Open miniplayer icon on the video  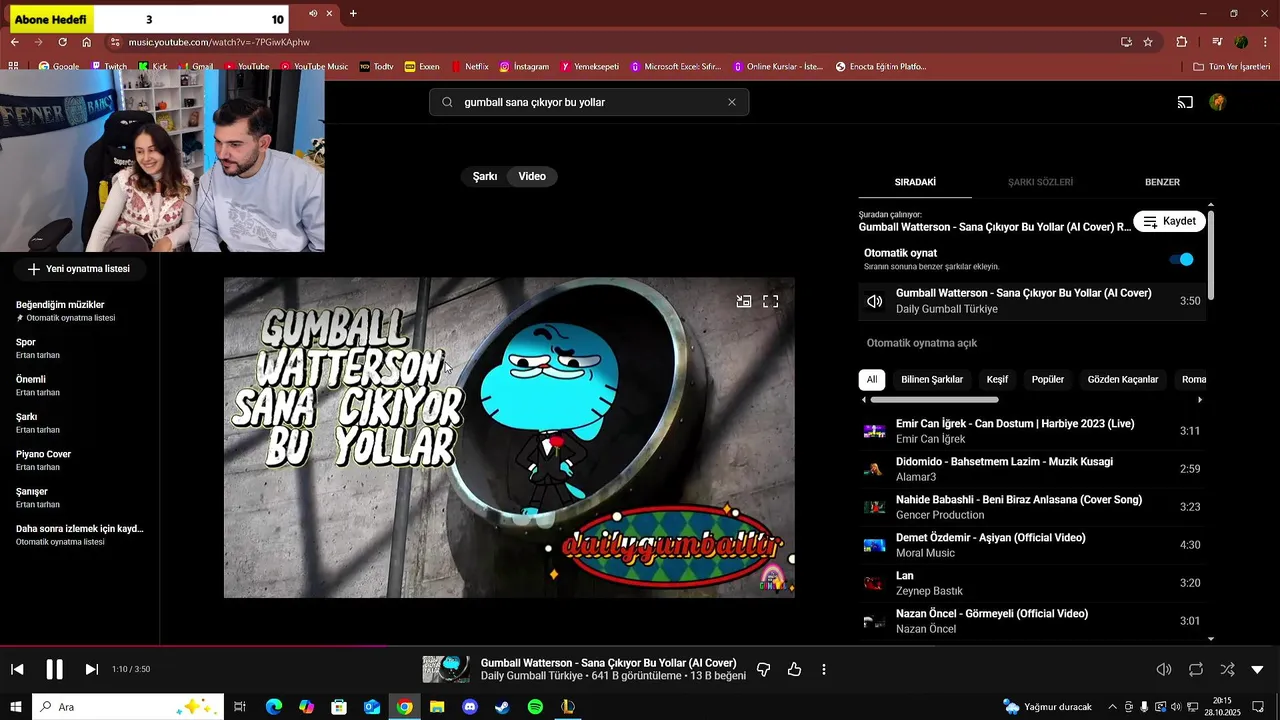tap(744, 301)
